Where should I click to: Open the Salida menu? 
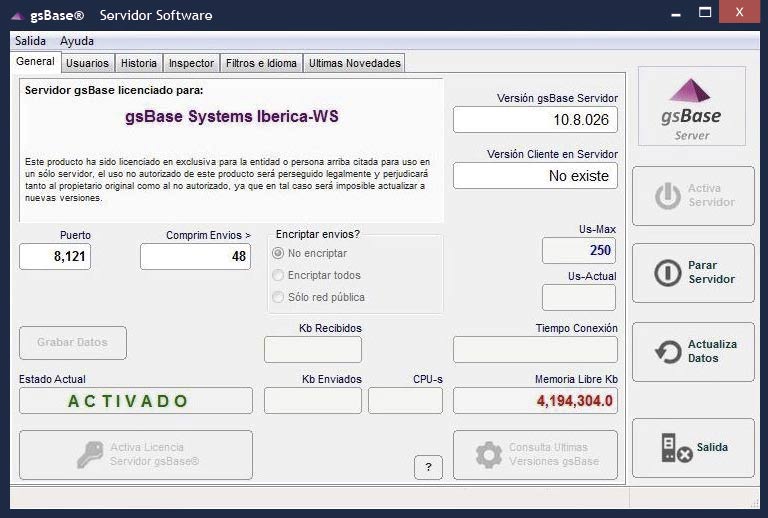30,41
